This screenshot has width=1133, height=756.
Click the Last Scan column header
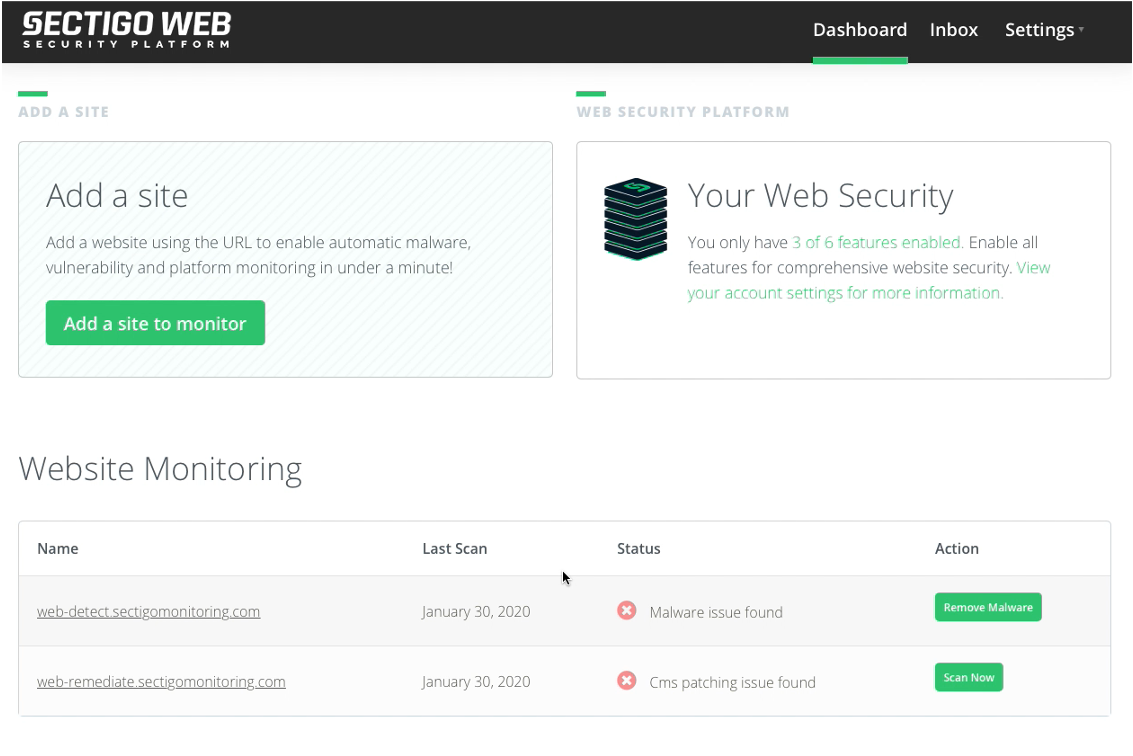pyautogui.click(x=454, y=549)
